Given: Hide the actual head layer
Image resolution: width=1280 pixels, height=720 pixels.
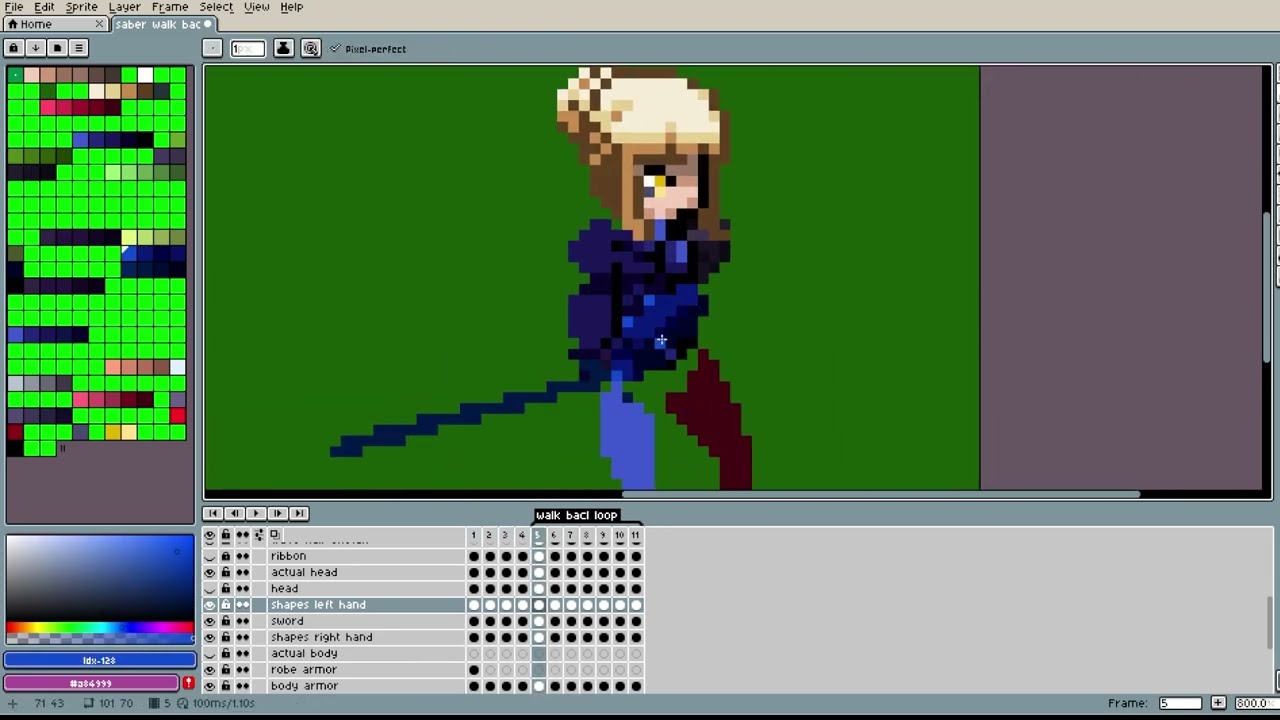Looking at the screenshot, I should click(209, 573).
